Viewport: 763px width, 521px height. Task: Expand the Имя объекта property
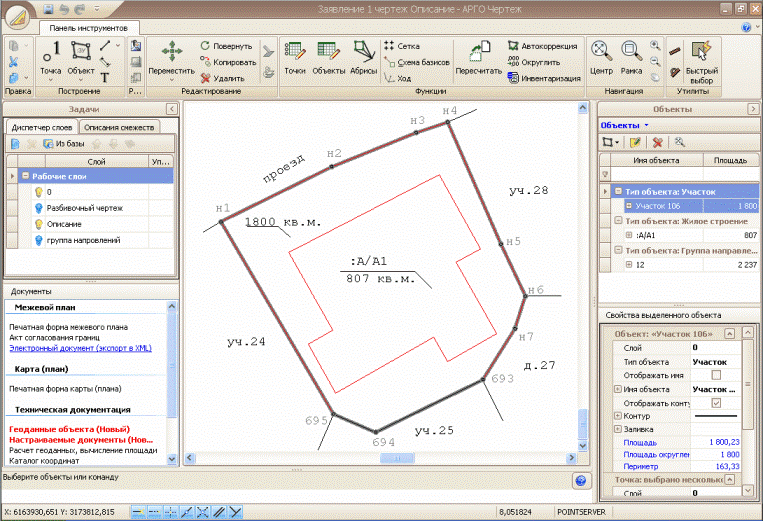click(618, 389)
